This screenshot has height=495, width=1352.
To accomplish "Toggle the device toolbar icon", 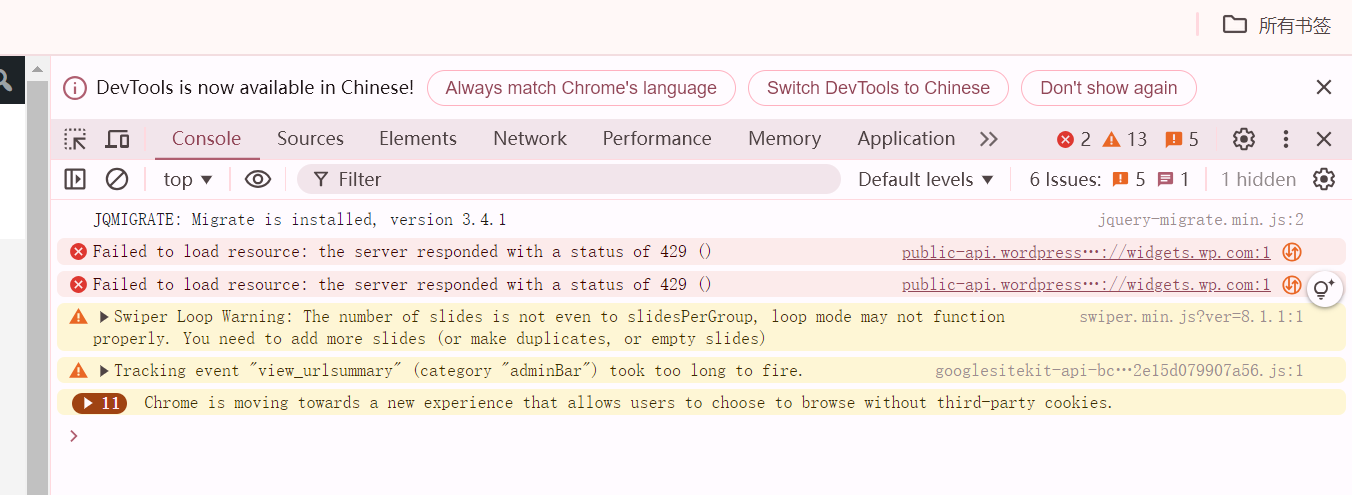I will pyautogui.click(x=118, y=139).
